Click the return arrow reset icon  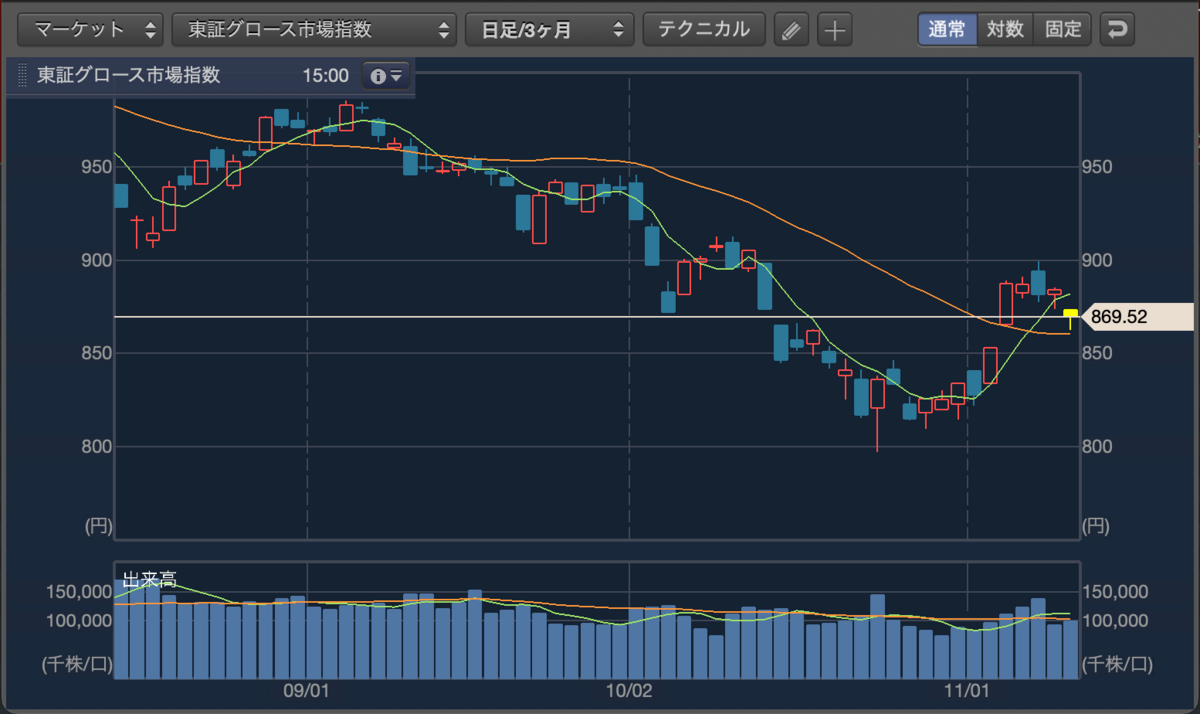[x=1116, y=29]
